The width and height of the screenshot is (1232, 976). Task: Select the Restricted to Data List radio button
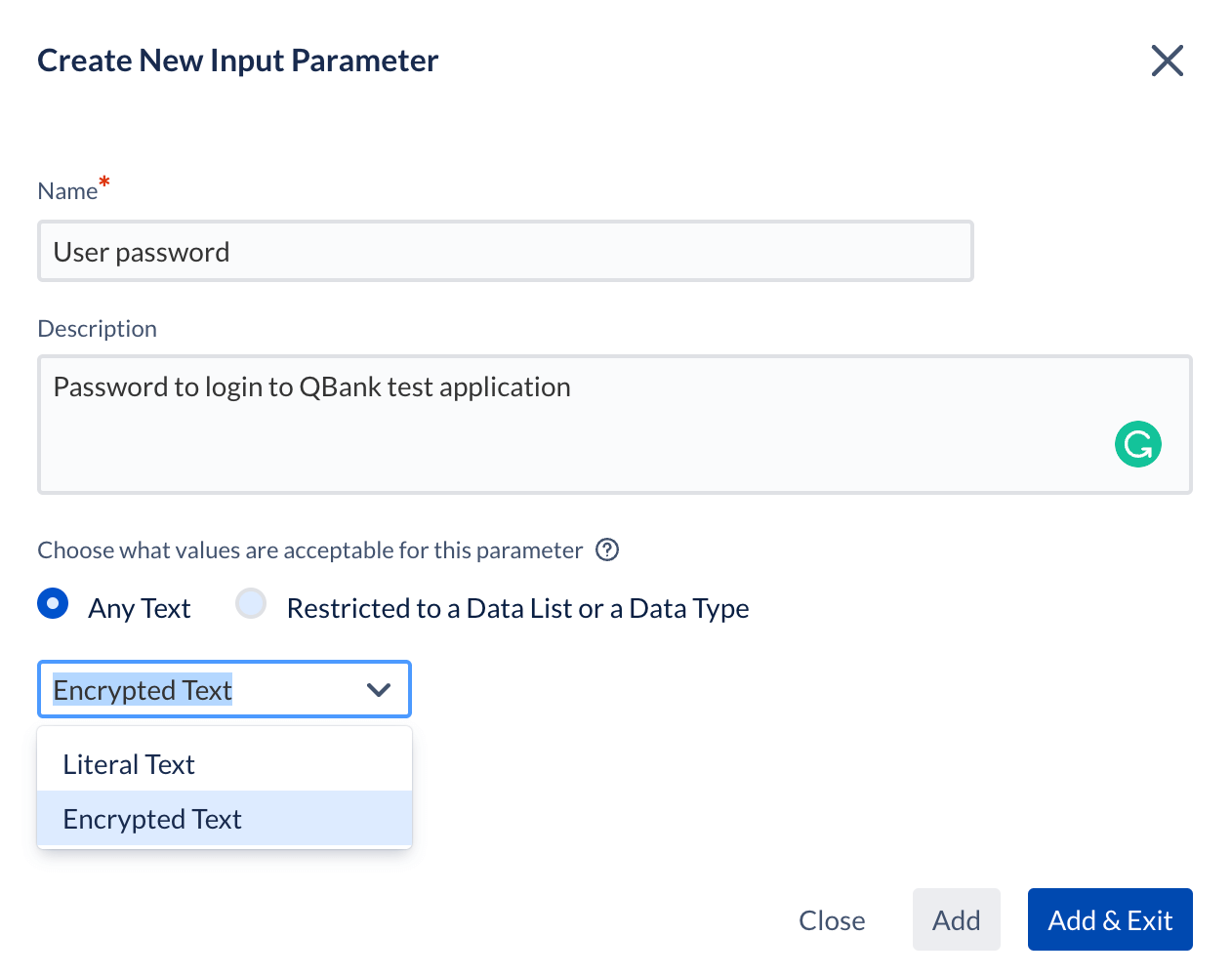[251, 604]
